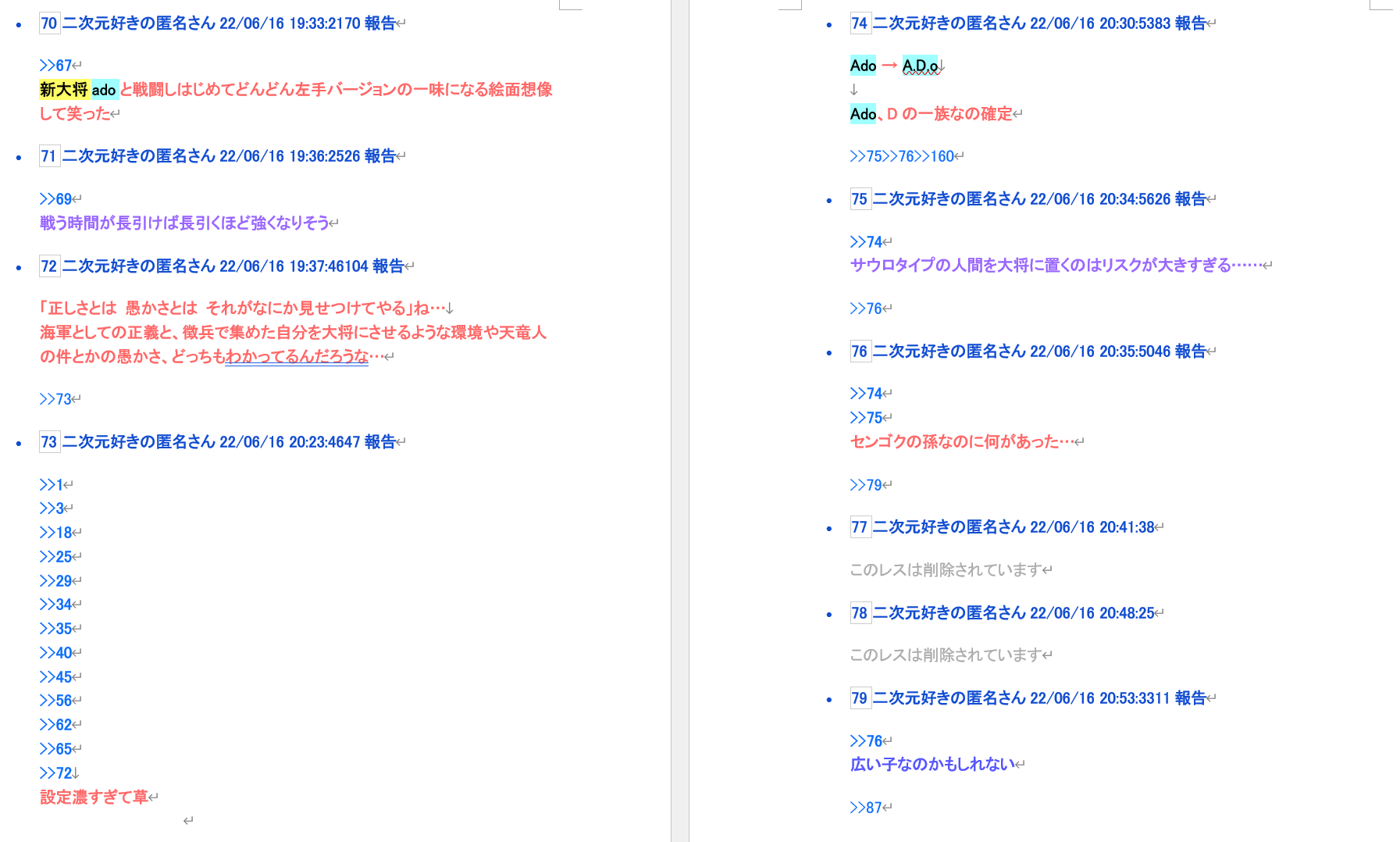The image size is (1400, 842).
Task: Click the text 広い子なのかもしれない
Action: pyautogui.click(x=933, y=765)
